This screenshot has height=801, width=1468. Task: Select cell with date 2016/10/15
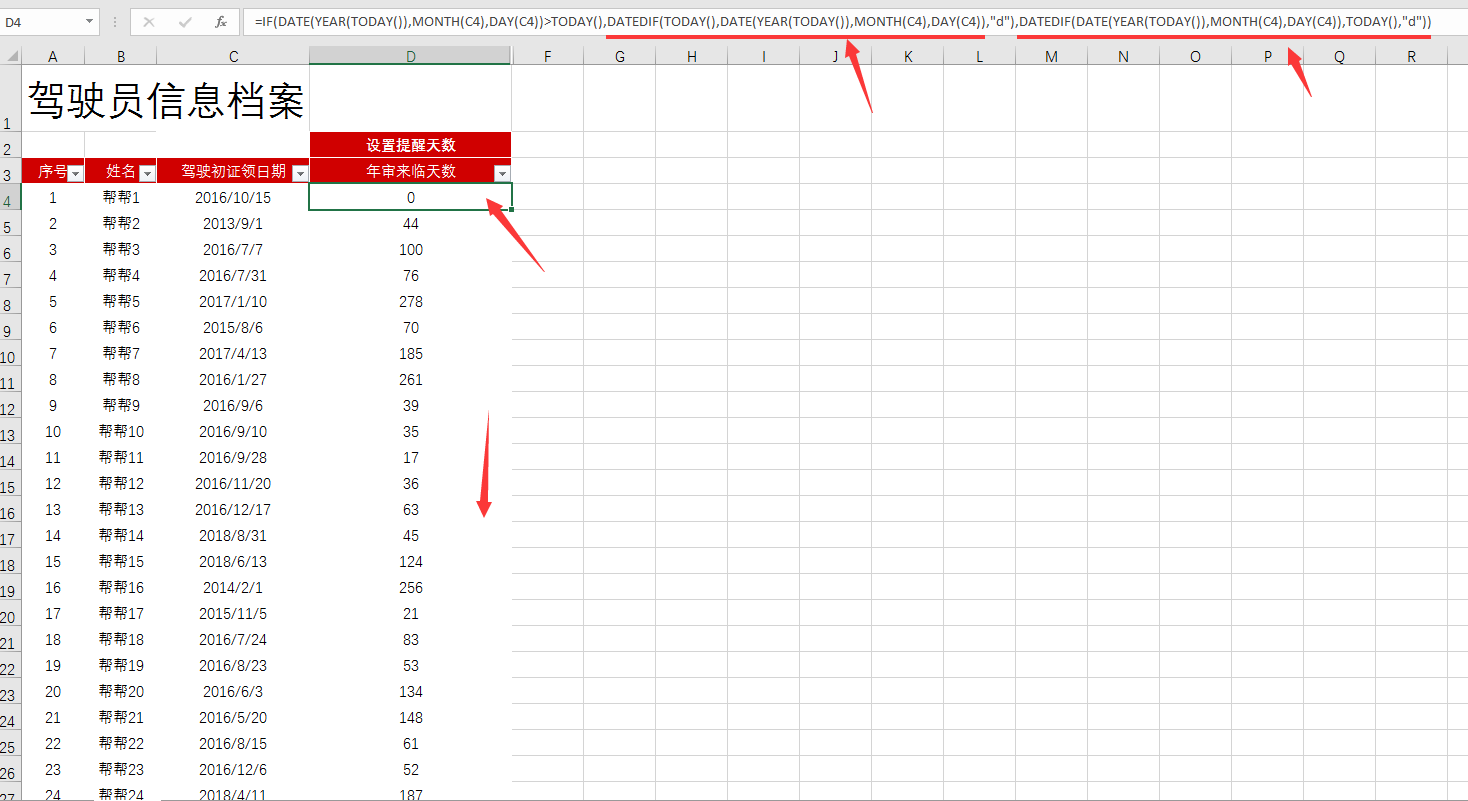[233, 198]
